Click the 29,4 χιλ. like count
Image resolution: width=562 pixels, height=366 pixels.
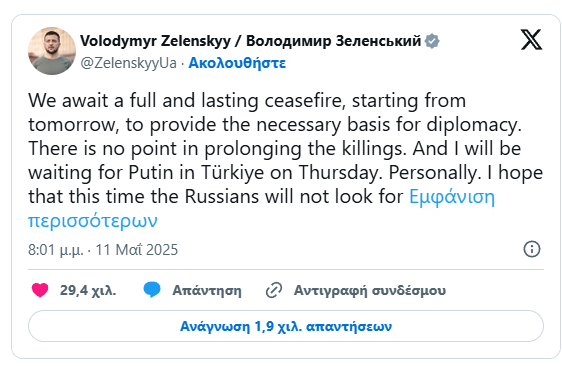click(x=88, y=290)
